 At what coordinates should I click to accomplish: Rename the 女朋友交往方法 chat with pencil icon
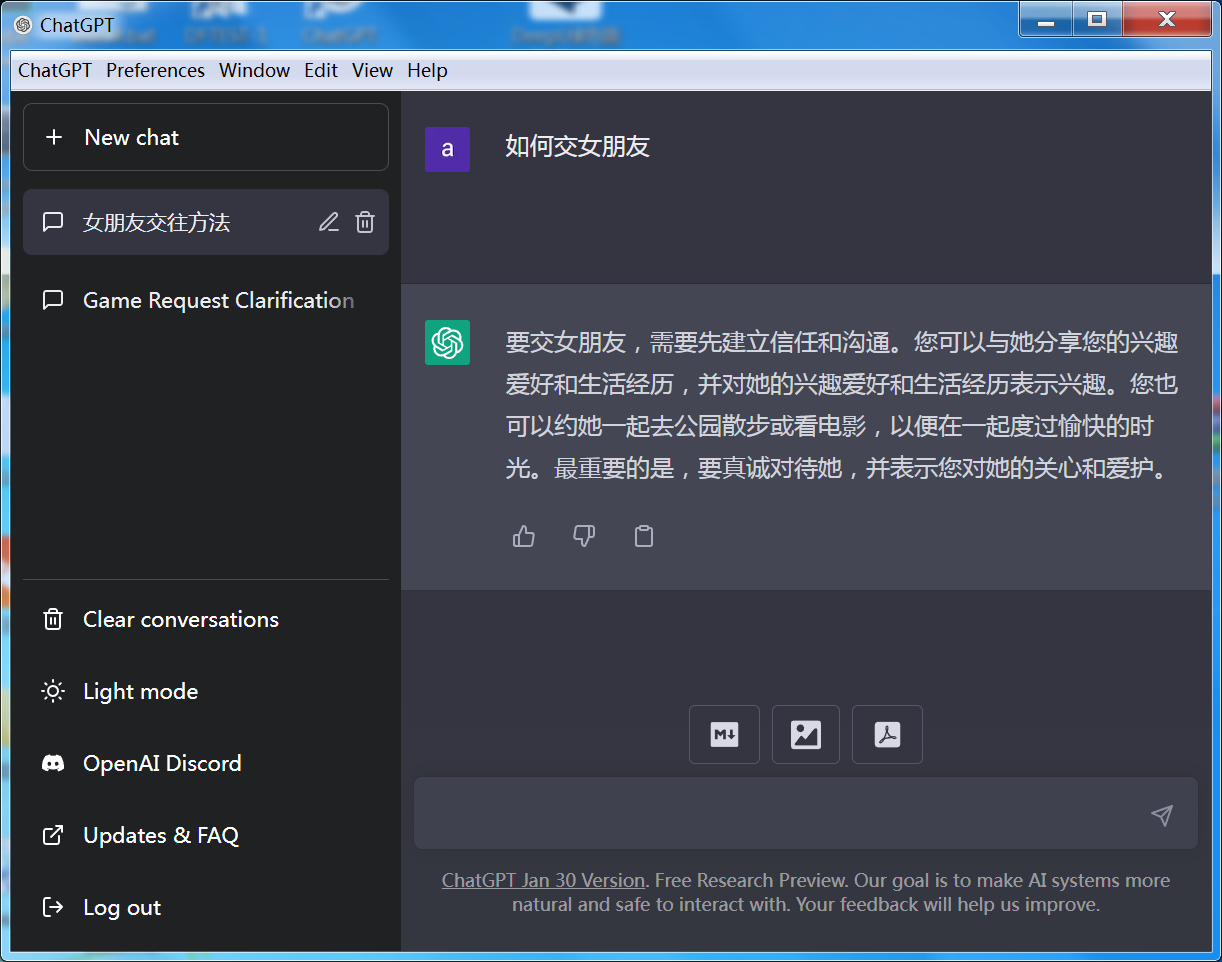pos(329,222)
